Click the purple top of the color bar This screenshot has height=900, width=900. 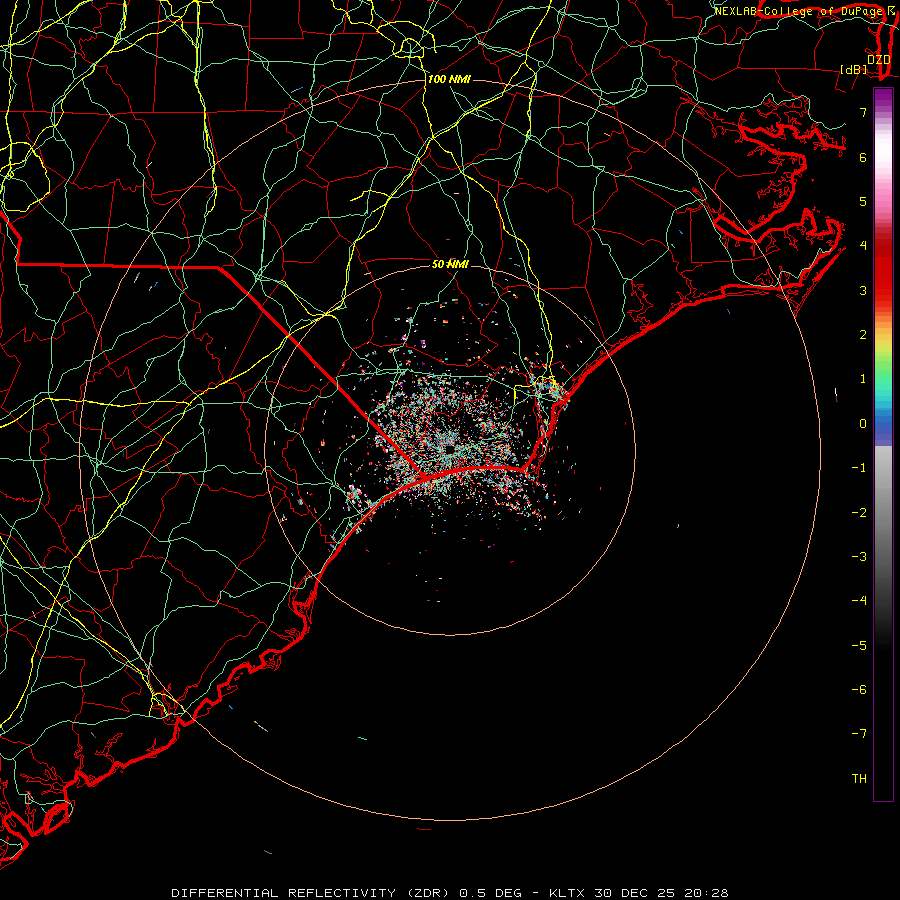tap(883, 98)
